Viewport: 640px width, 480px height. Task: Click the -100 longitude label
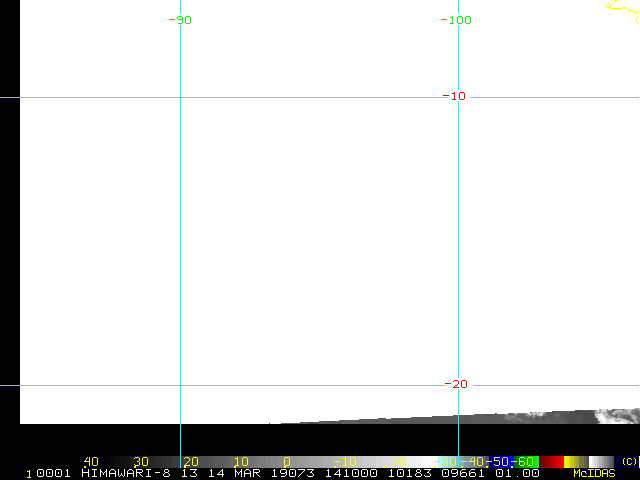[x=456, y=20]
